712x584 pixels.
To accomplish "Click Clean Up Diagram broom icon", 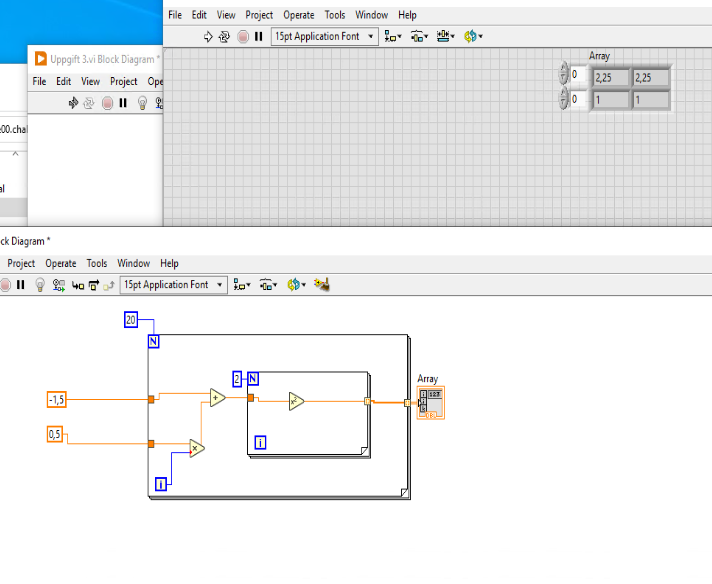I will [x=321, y=285].
